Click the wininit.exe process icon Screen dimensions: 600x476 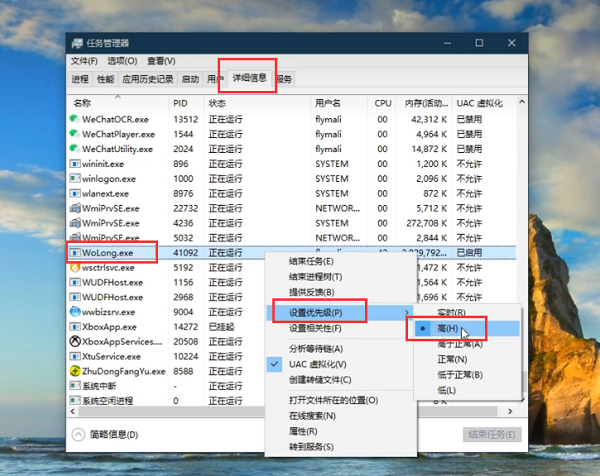pyautogui.click(x=75, y=164)
